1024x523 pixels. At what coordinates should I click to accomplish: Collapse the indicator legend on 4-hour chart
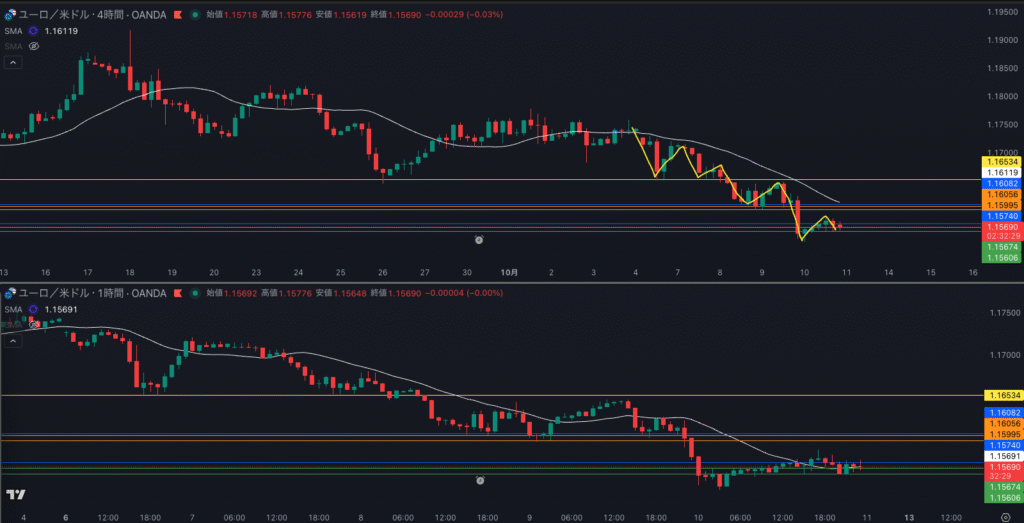(13, 62)
